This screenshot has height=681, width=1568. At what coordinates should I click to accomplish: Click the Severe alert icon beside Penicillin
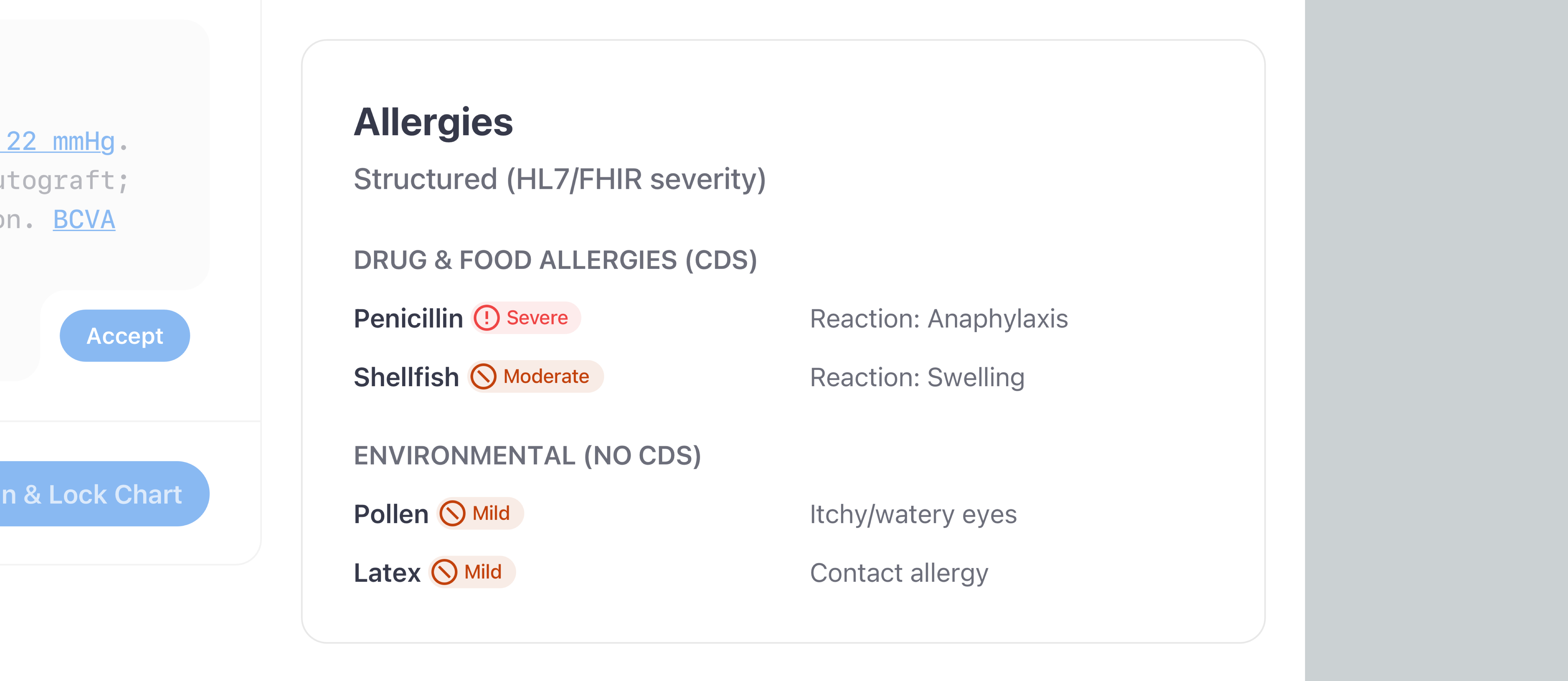[487, 317]
